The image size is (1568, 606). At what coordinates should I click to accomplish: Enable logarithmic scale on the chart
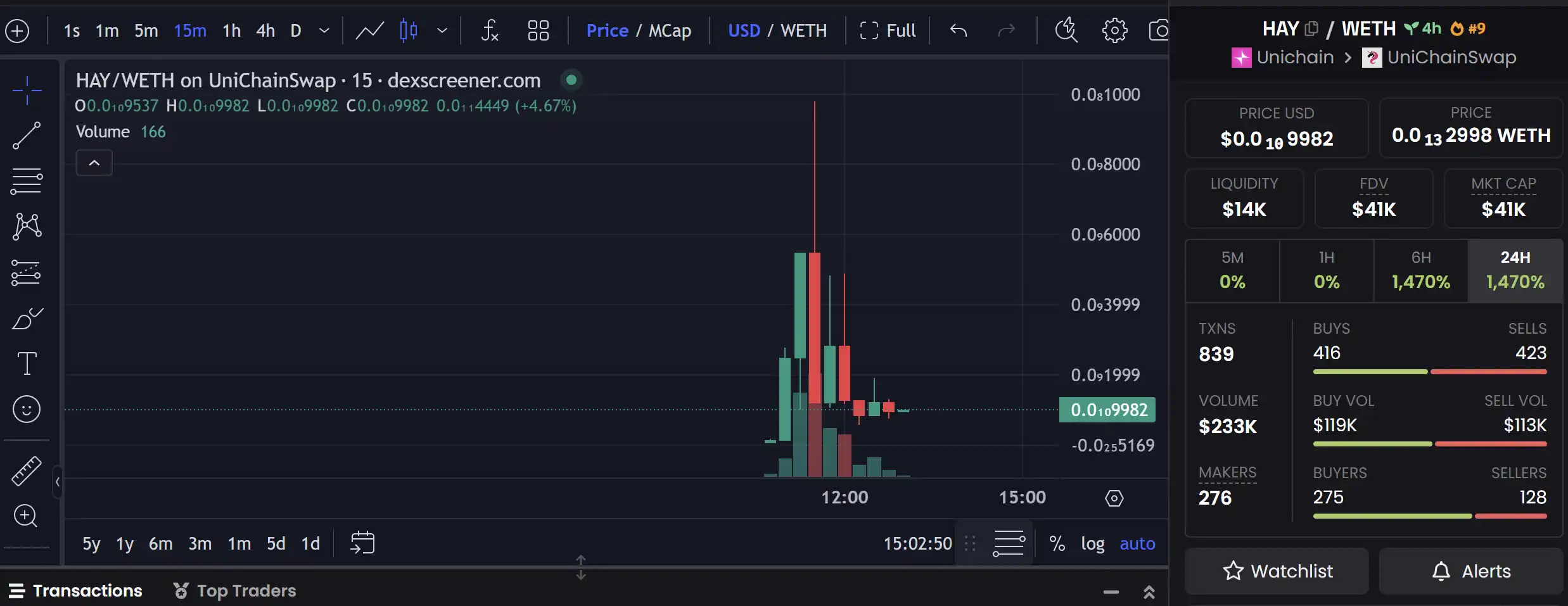coord(1093,543)
